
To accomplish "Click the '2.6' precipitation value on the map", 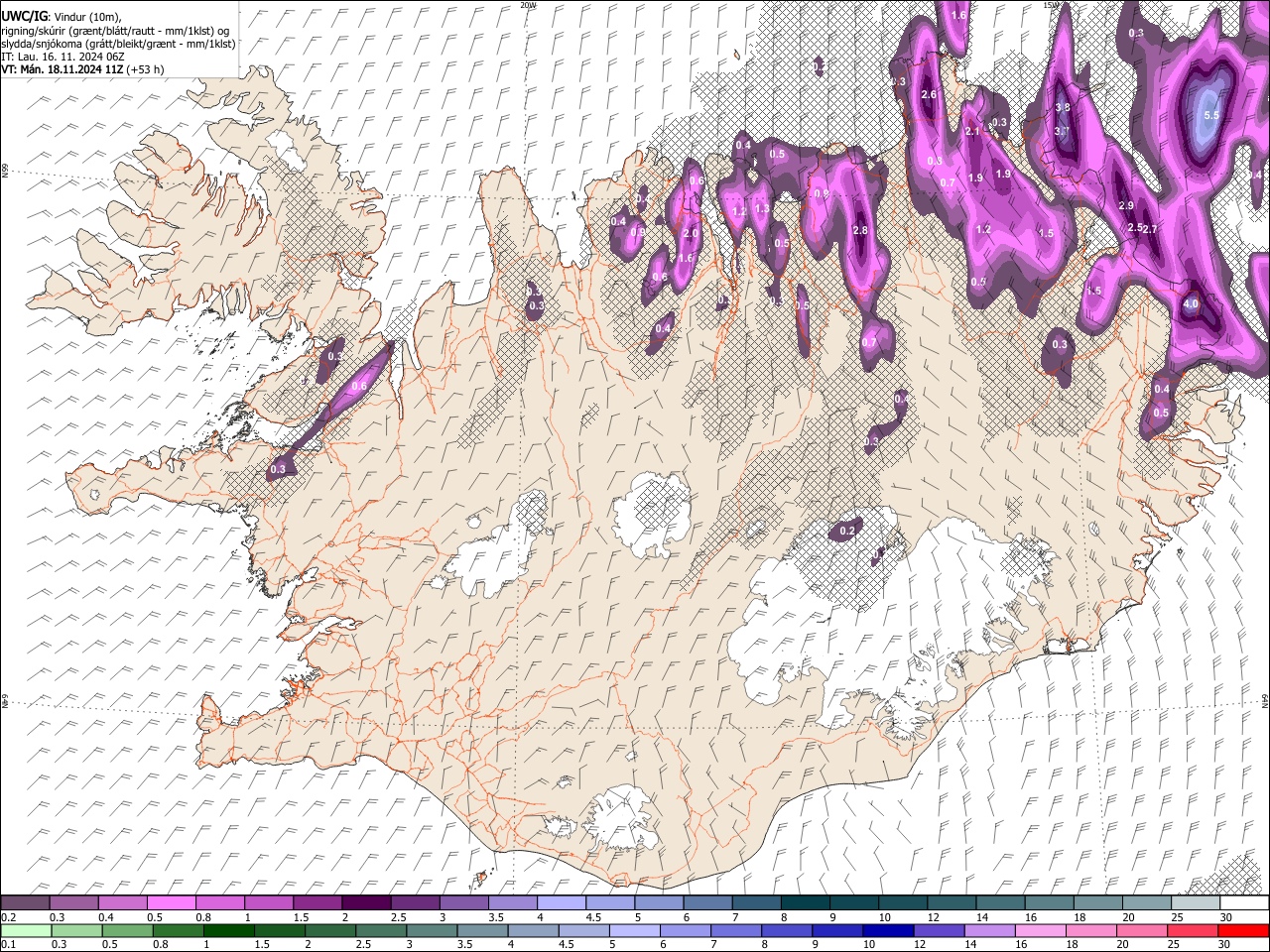I will pos(929,94).
